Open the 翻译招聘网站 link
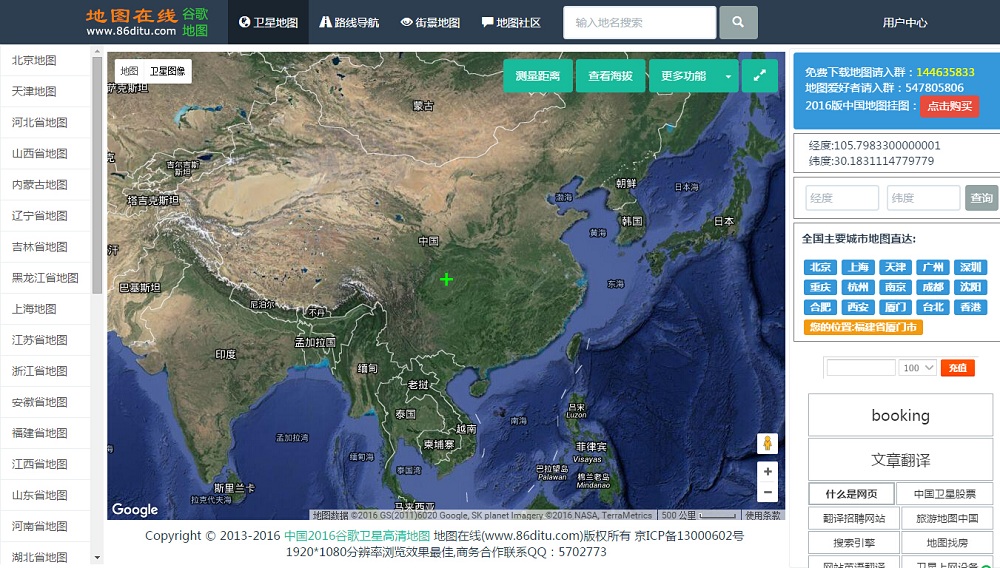 coord(854,518)
